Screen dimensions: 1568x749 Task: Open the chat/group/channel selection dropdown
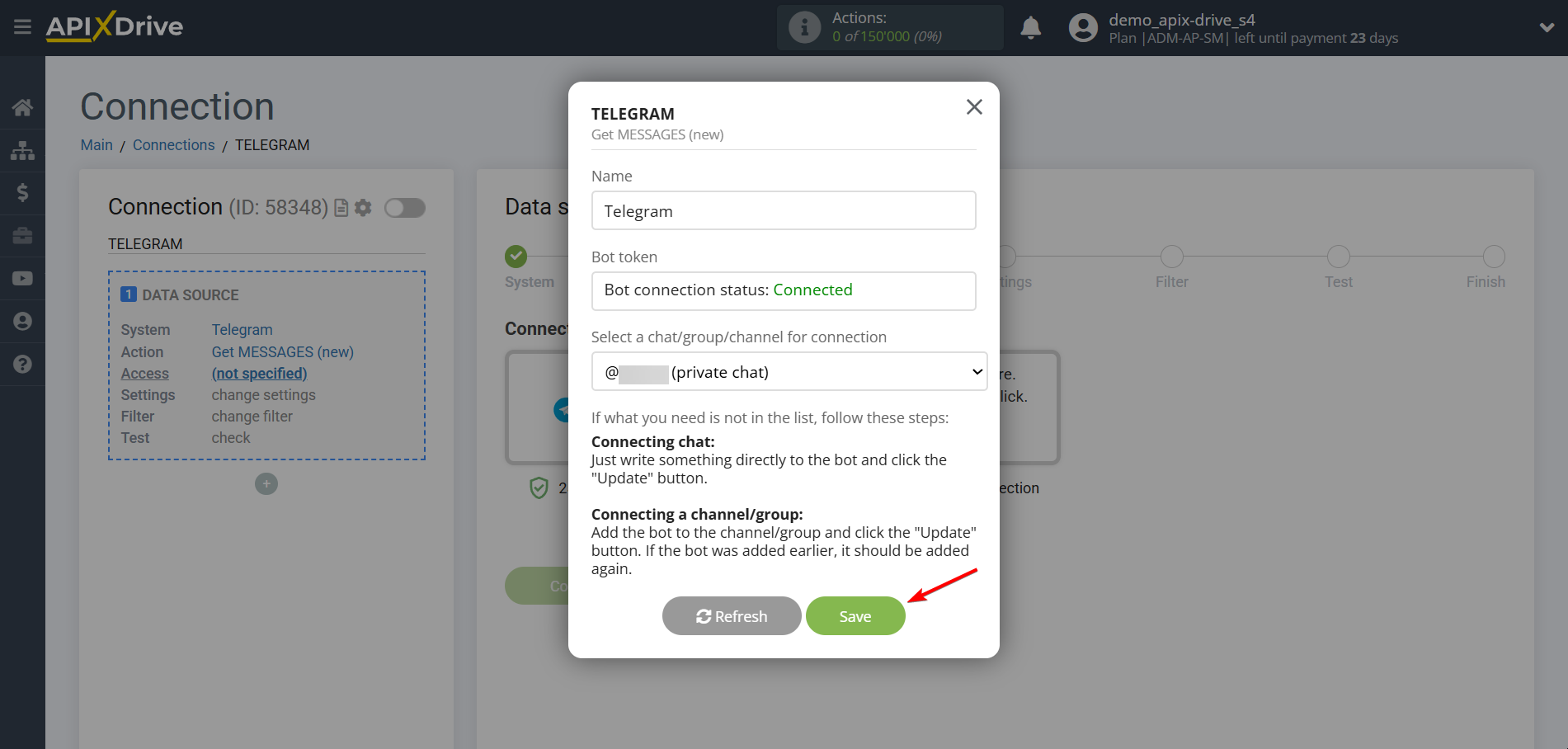[x=788, y=371]
